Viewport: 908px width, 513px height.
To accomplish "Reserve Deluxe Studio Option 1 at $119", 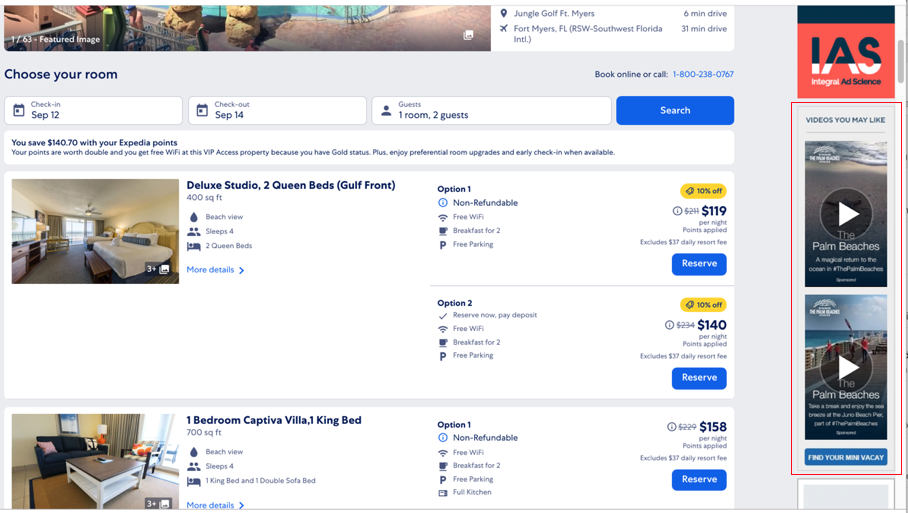I will 699,264.
